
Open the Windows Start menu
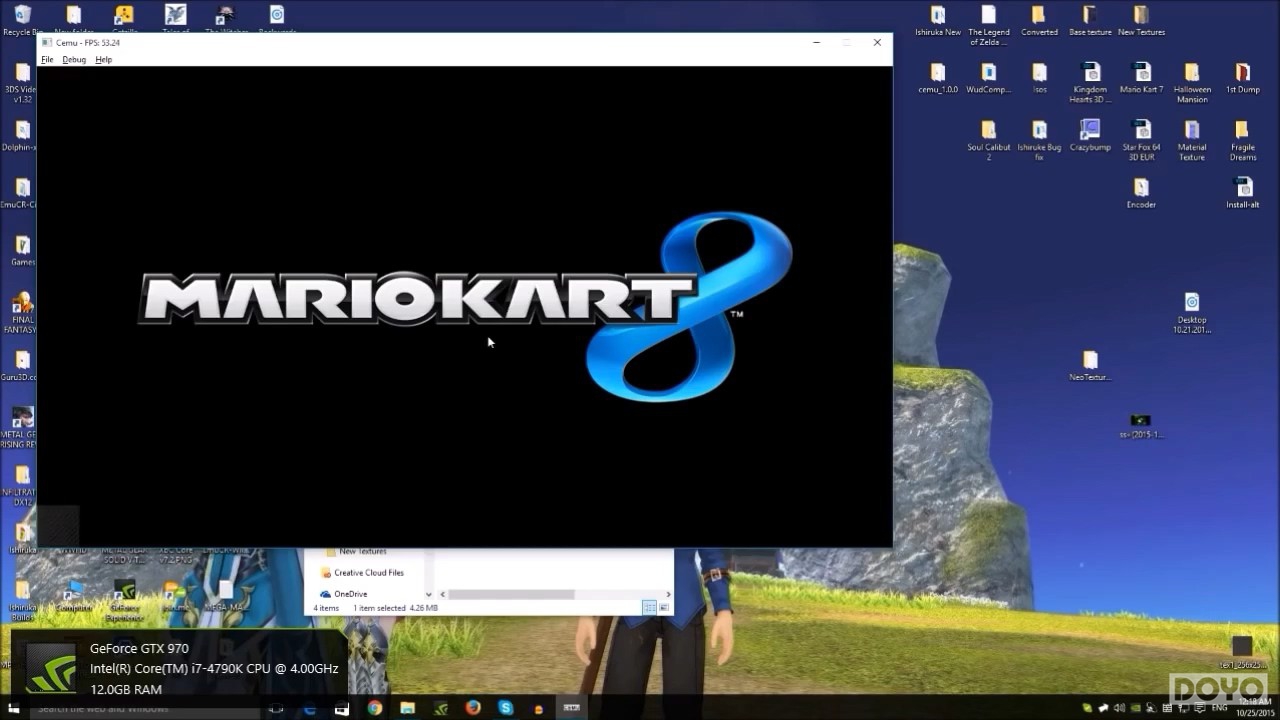click(14, 708)
